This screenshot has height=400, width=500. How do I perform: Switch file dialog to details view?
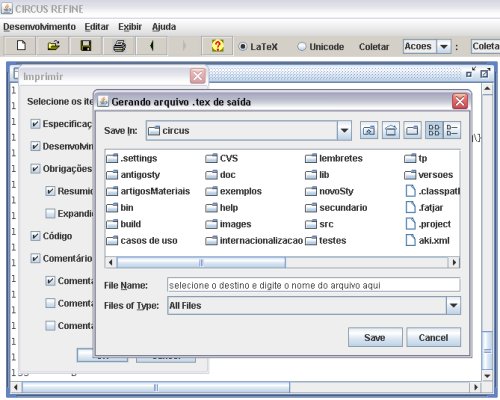[x=452, y=130]
